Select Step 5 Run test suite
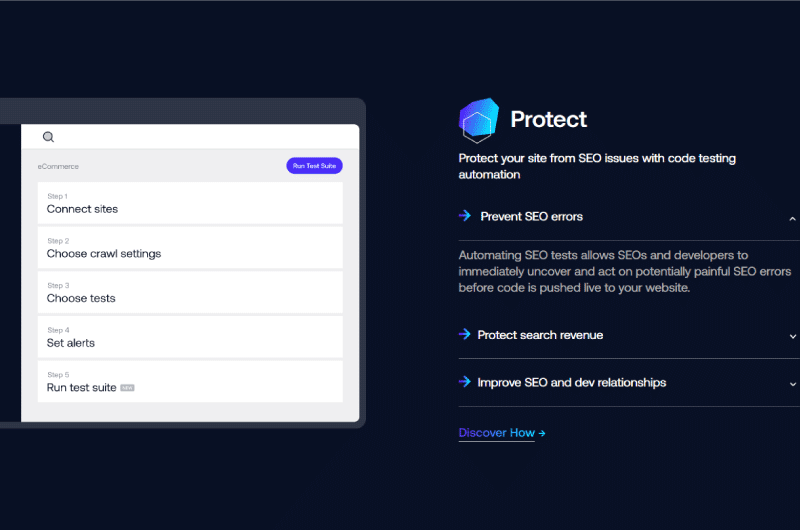 coord(190,382)
